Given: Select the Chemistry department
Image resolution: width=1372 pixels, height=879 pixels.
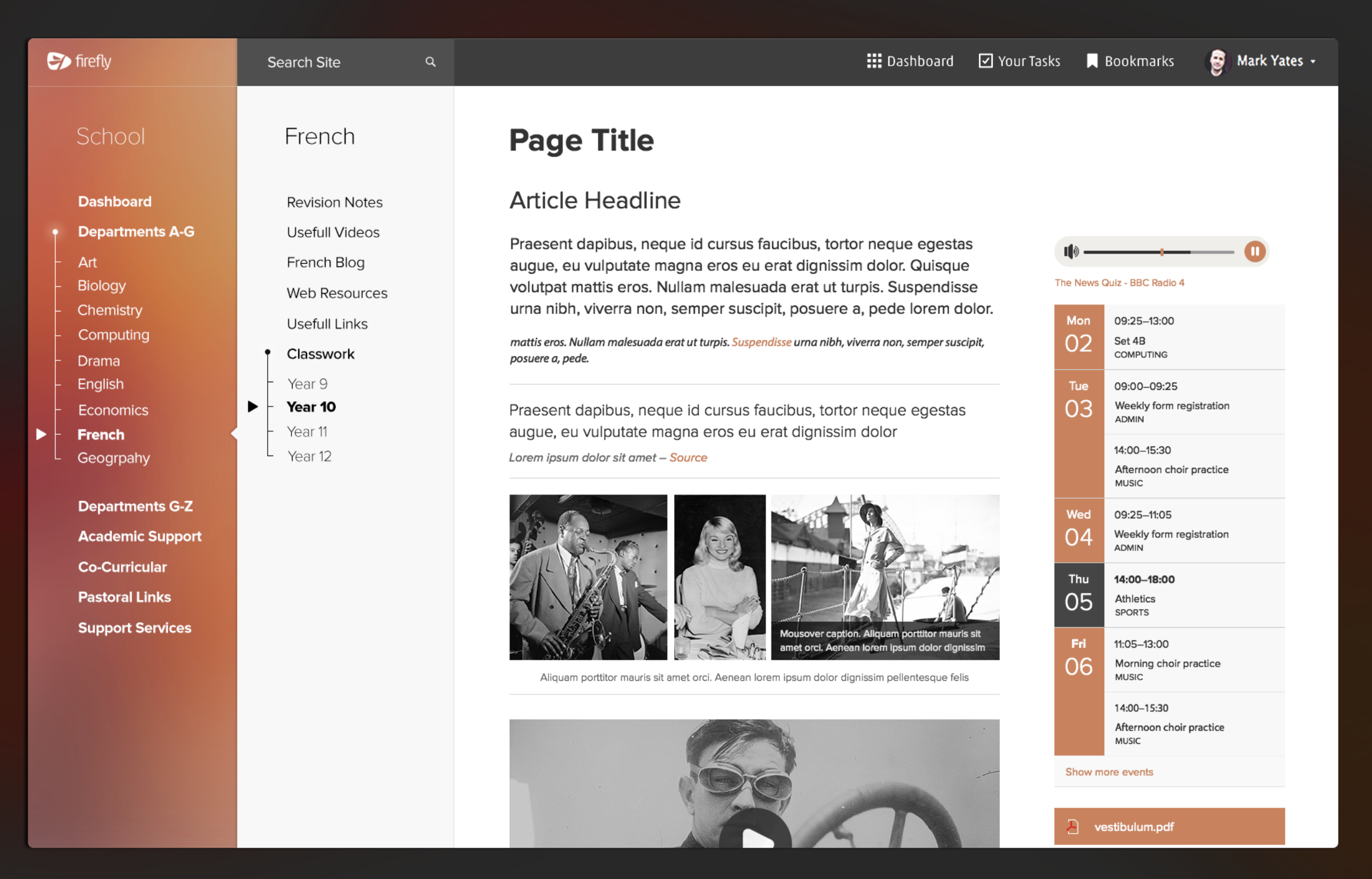Looking at the screenshot, I should pos(110,310).
